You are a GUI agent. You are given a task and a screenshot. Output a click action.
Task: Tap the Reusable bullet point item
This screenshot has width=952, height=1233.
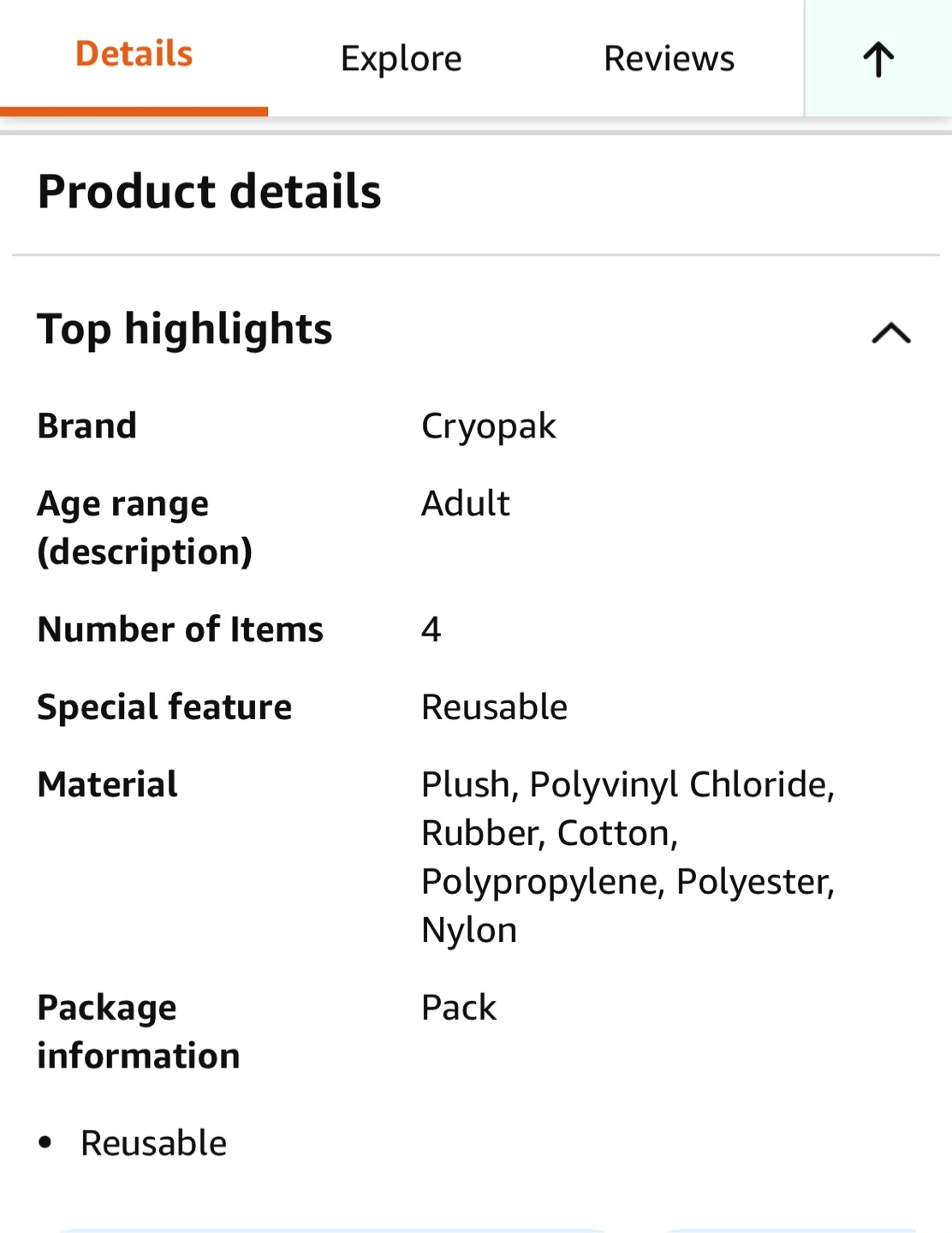153,1143
